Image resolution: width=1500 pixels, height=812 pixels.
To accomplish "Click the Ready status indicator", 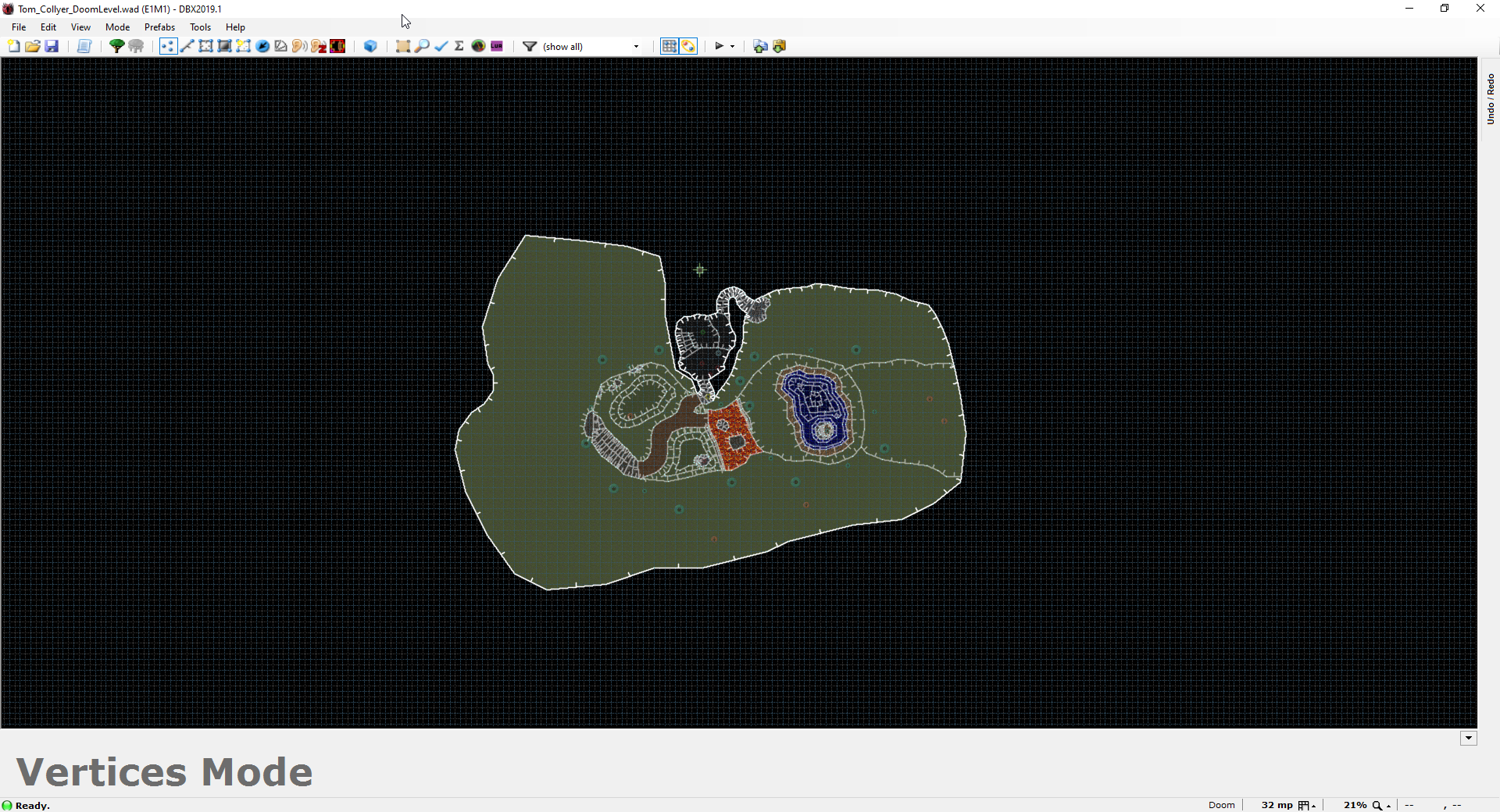I will [26, 805].
